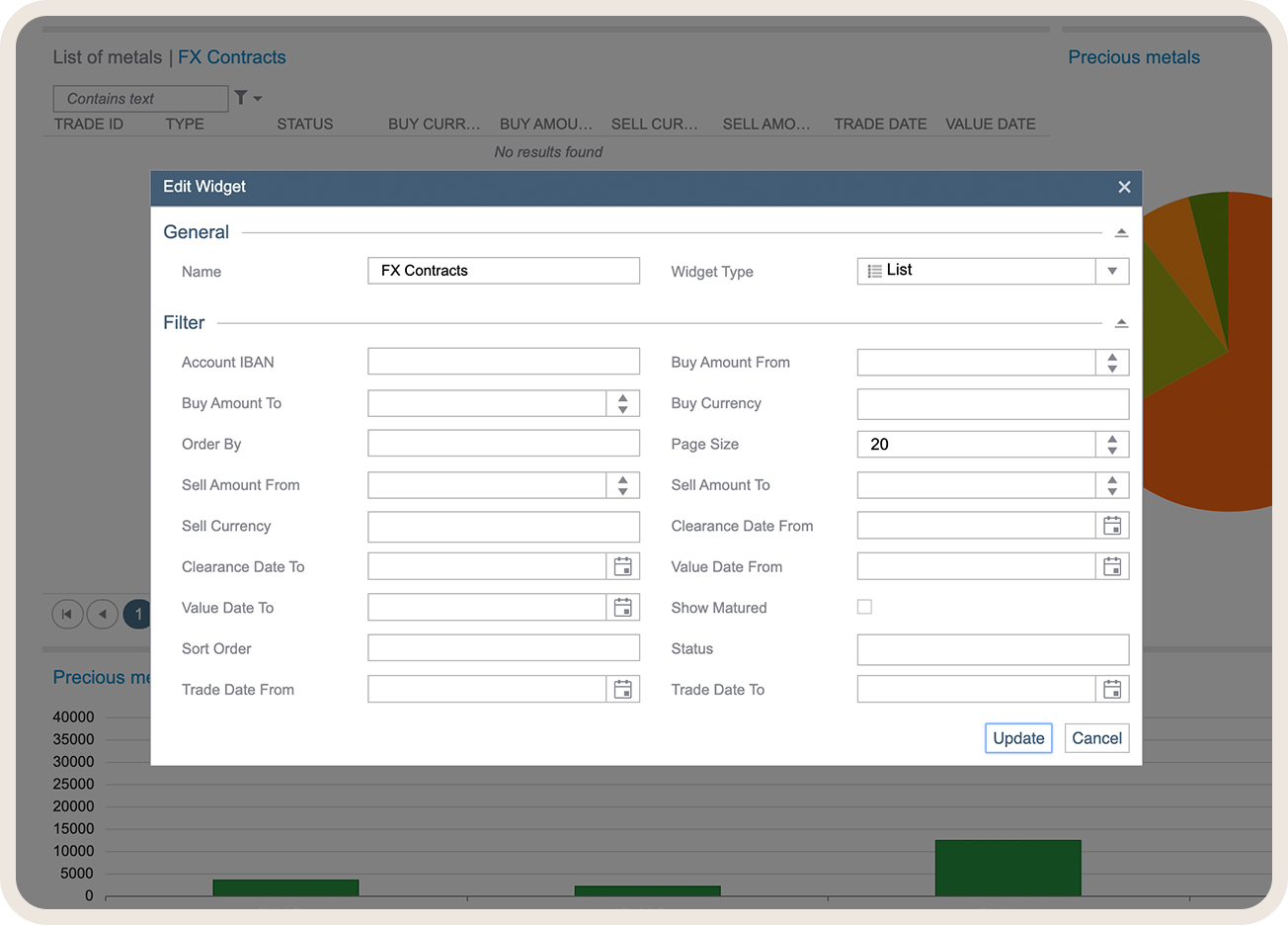Open the Value Date From calendar picker
This screenshot has height=925, width=1288.
coord(1112,566)
